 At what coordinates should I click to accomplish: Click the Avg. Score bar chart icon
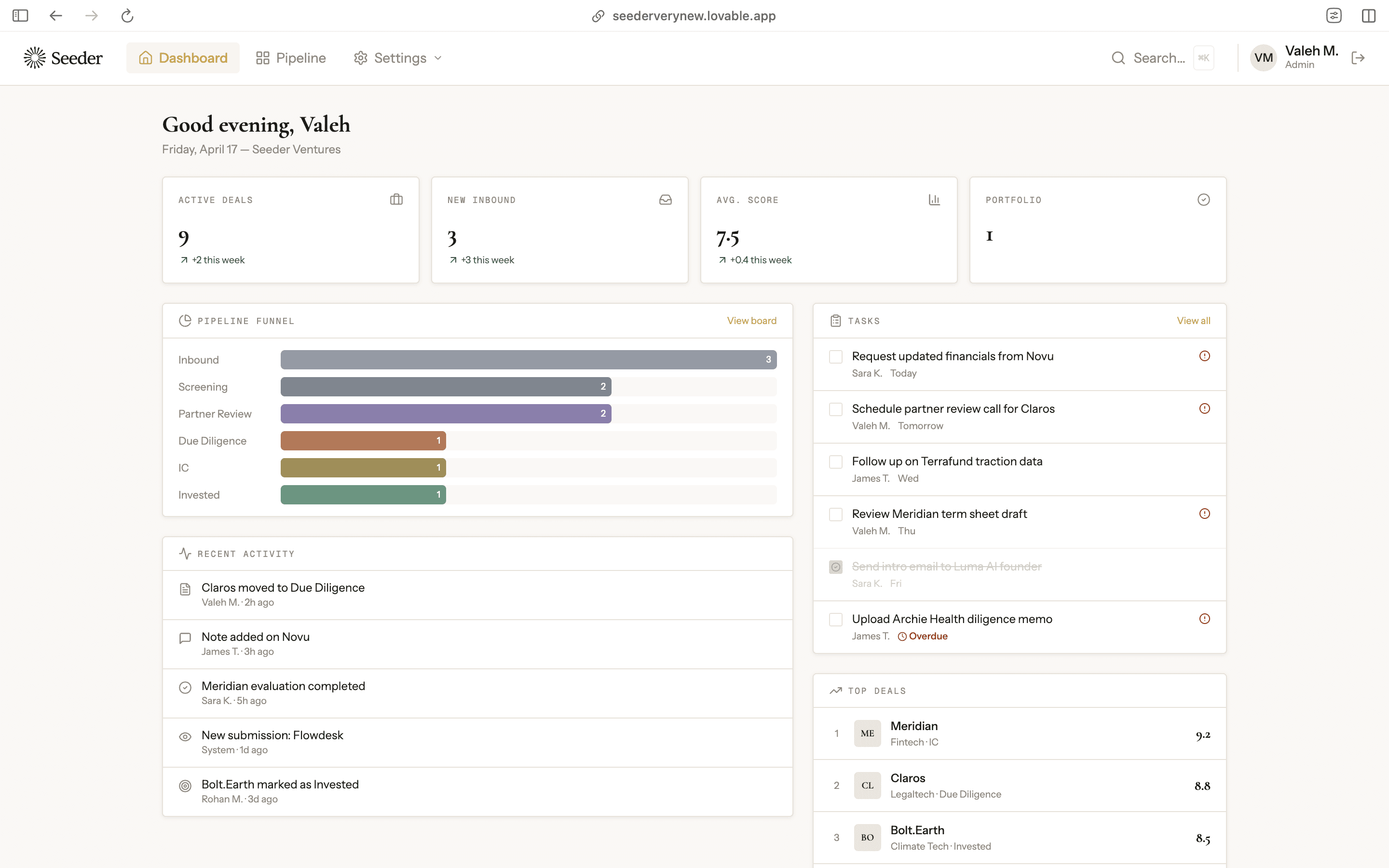click(x=934, y=200)
